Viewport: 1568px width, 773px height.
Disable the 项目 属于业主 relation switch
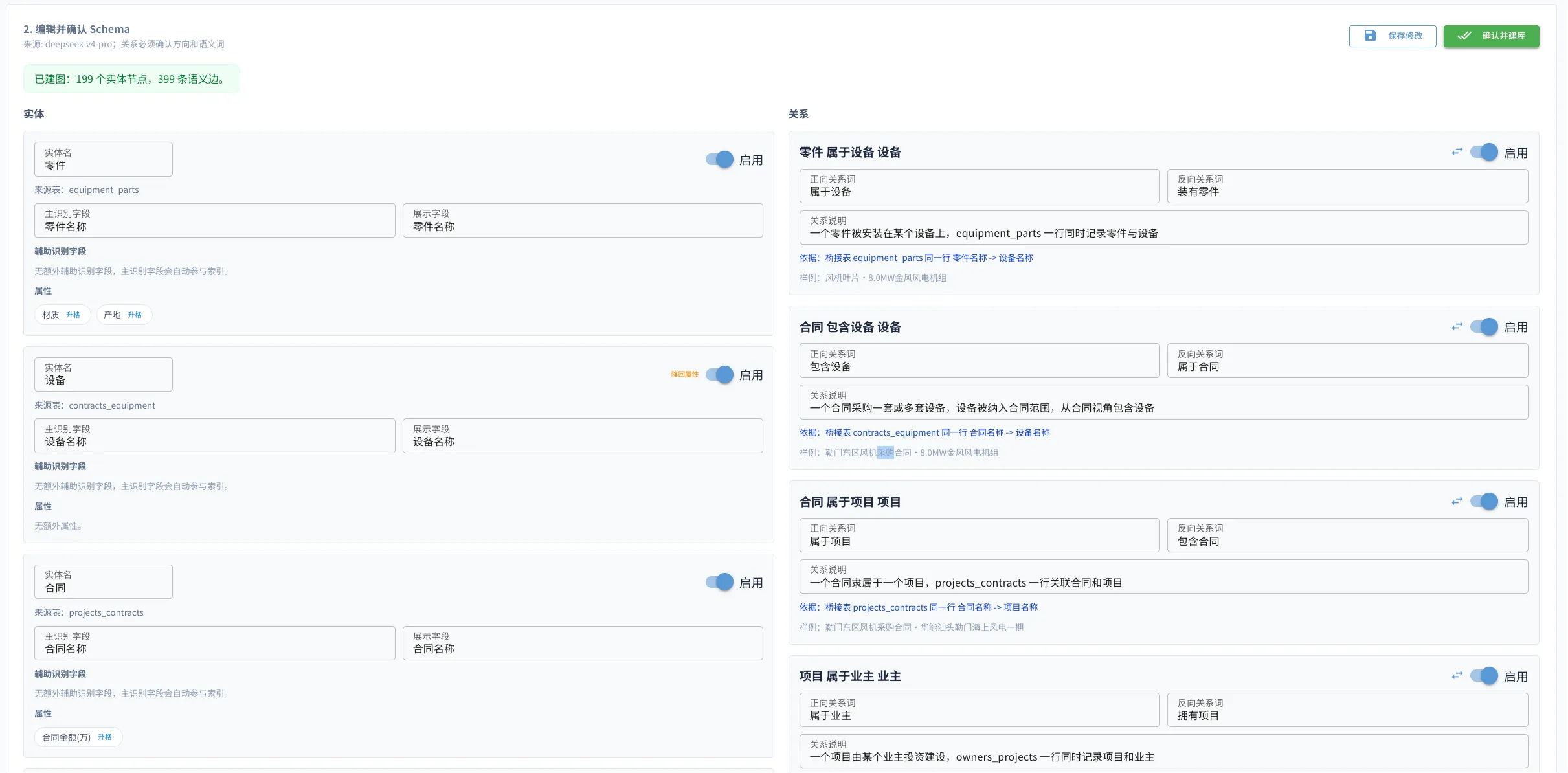(1484, 677)
